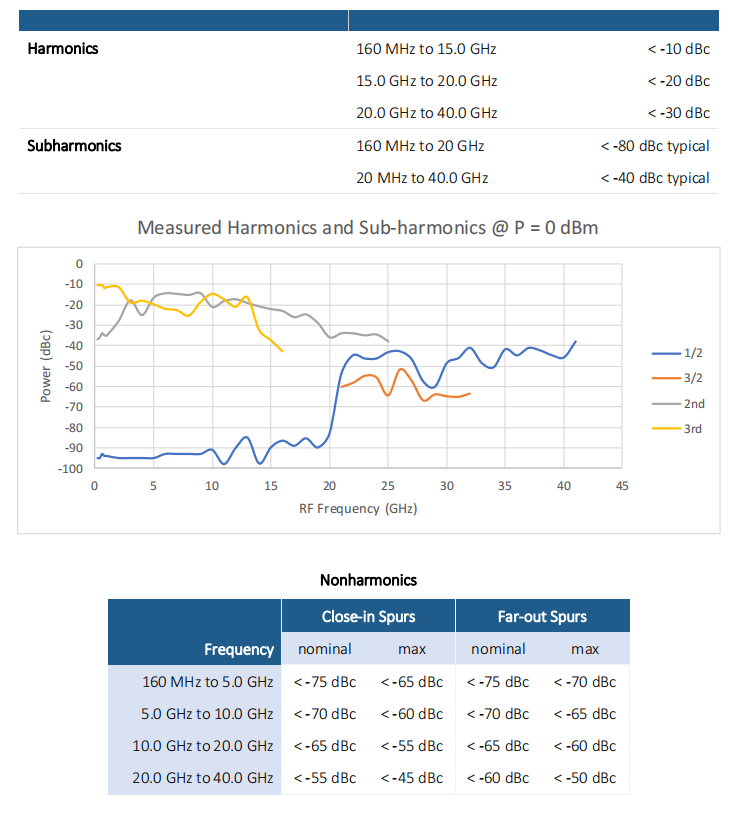749x833 pixels.
Task: Select the yellow 3rd legend entry
Action: (677, 429)
